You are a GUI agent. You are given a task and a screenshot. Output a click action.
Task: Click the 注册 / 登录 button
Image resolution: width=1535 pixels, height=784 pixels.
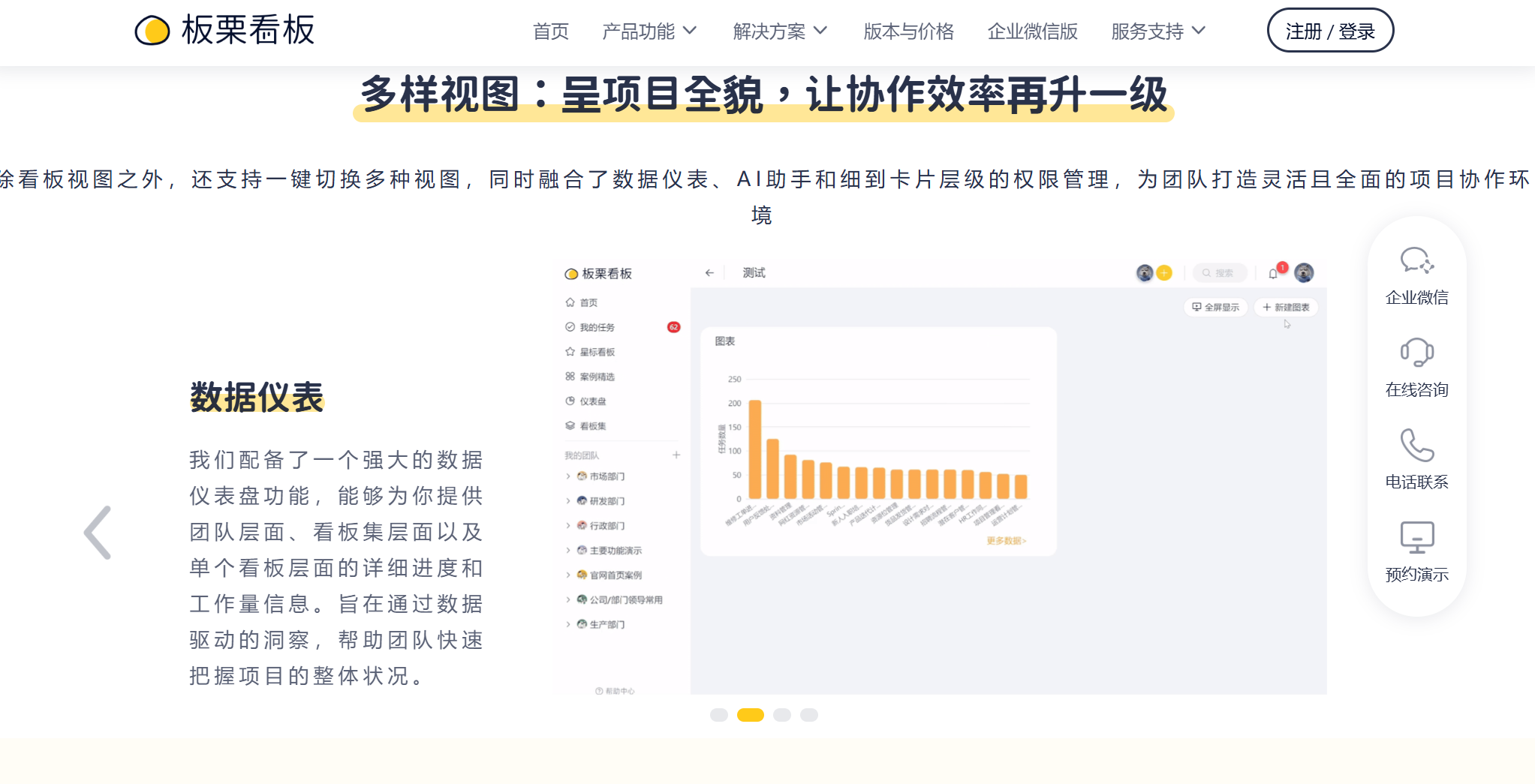click(1330, 30)
